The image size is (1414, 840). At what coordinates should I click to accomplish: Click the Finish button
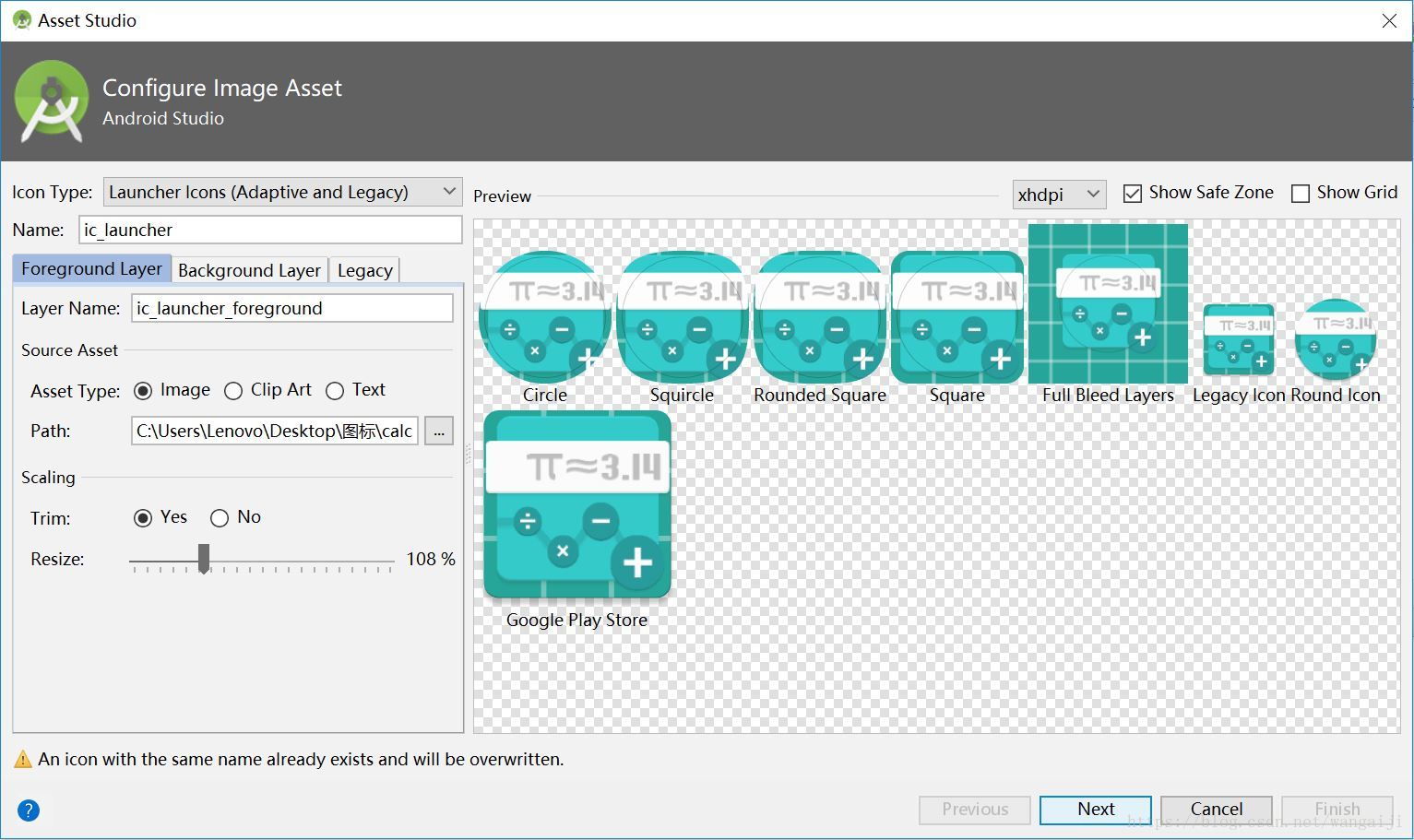point(1337,810)
